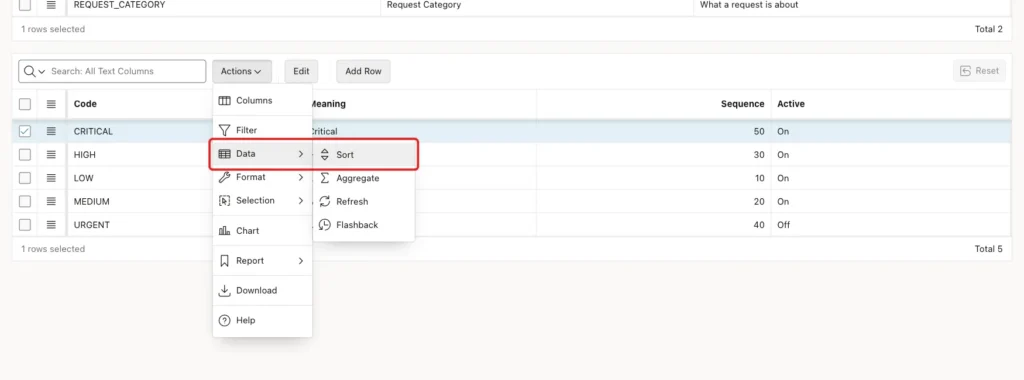Screen dimensions: 1024x380
Task: Choose Aggregate from the Data submenu
Action: 364,178
